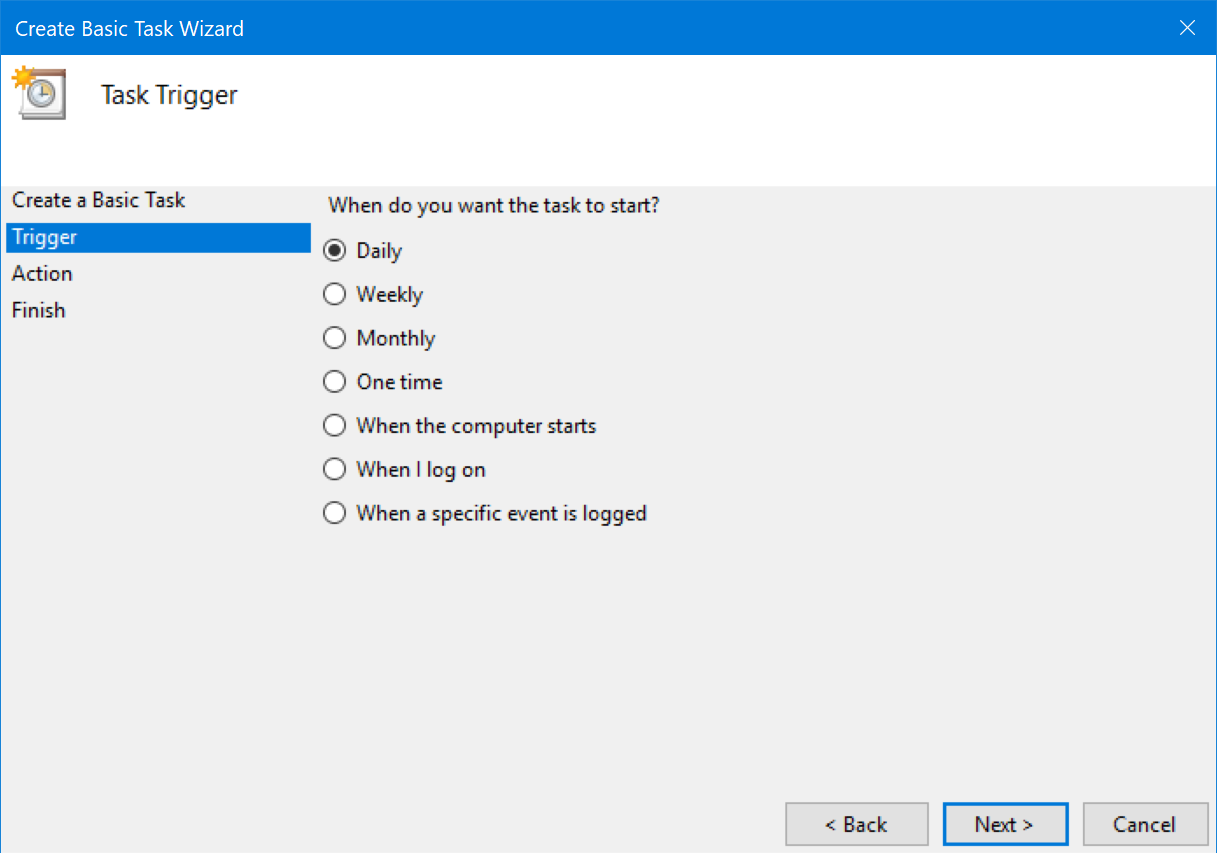Jump to the Action step
1217x853 pixels.
click(42, 274)
